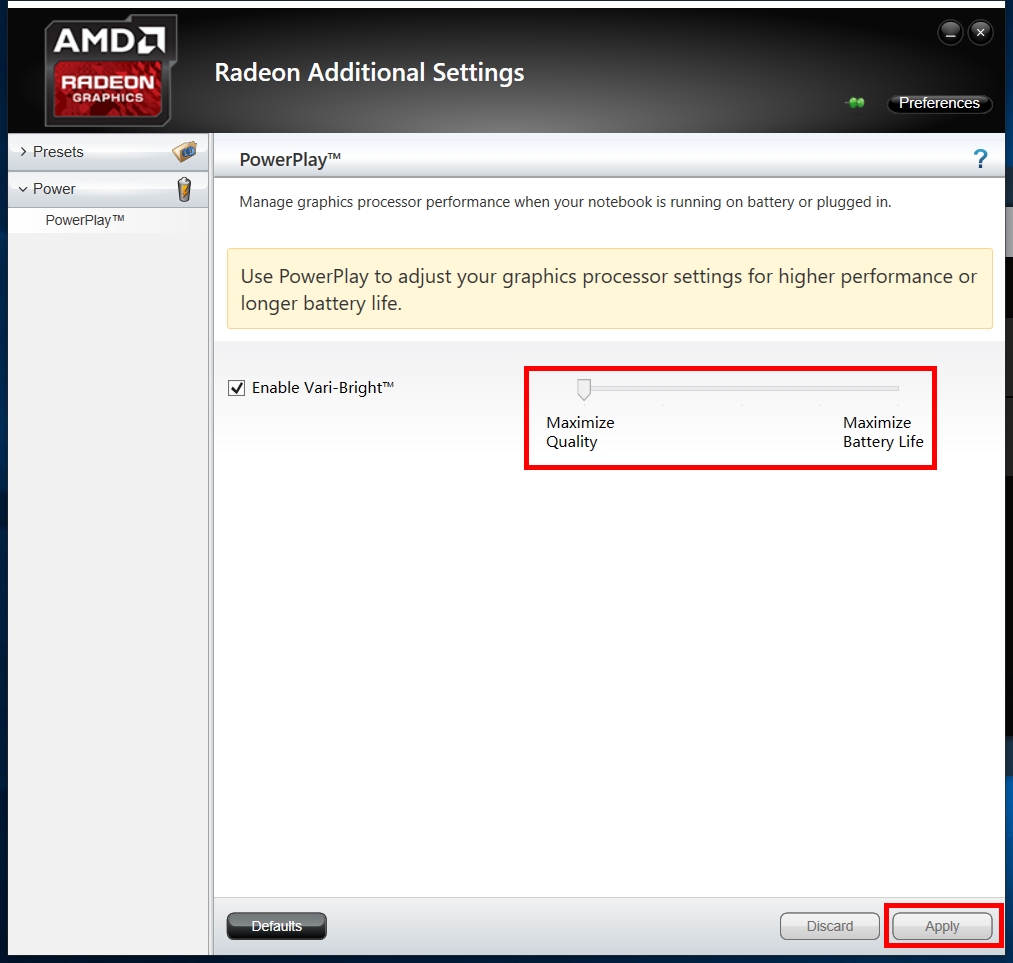1013x963 pixels.
Task: Click the Vari-Bright slider thumb
Action: pos(584,389)
